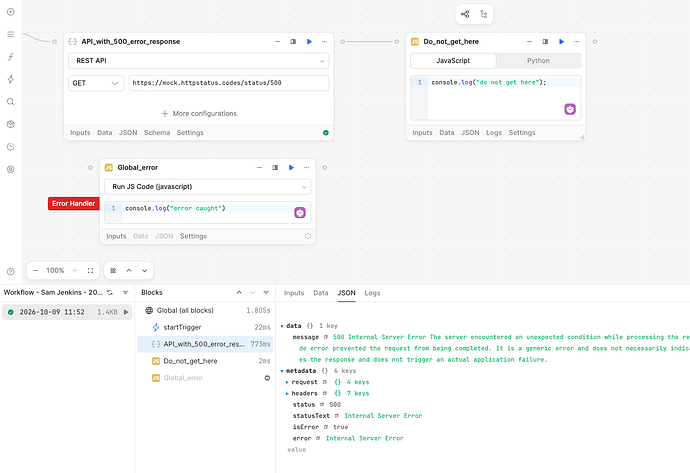Viewport: 690px width, 473px height.
Task: Open the sidebar menu (hamburger) icon
Action: point(11,34)
